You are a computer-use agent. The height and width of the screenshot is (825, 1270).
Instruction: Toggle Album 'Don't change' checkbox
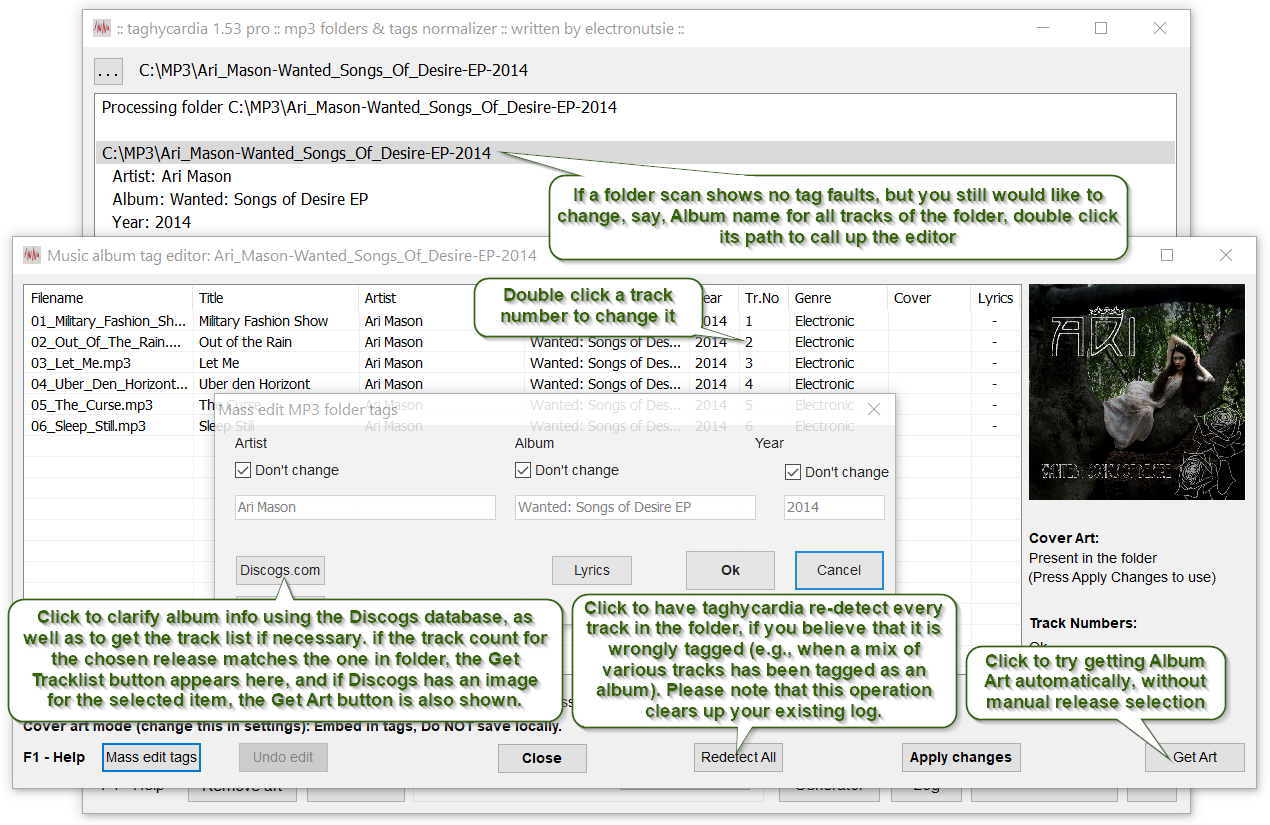[x=523, y=470]
